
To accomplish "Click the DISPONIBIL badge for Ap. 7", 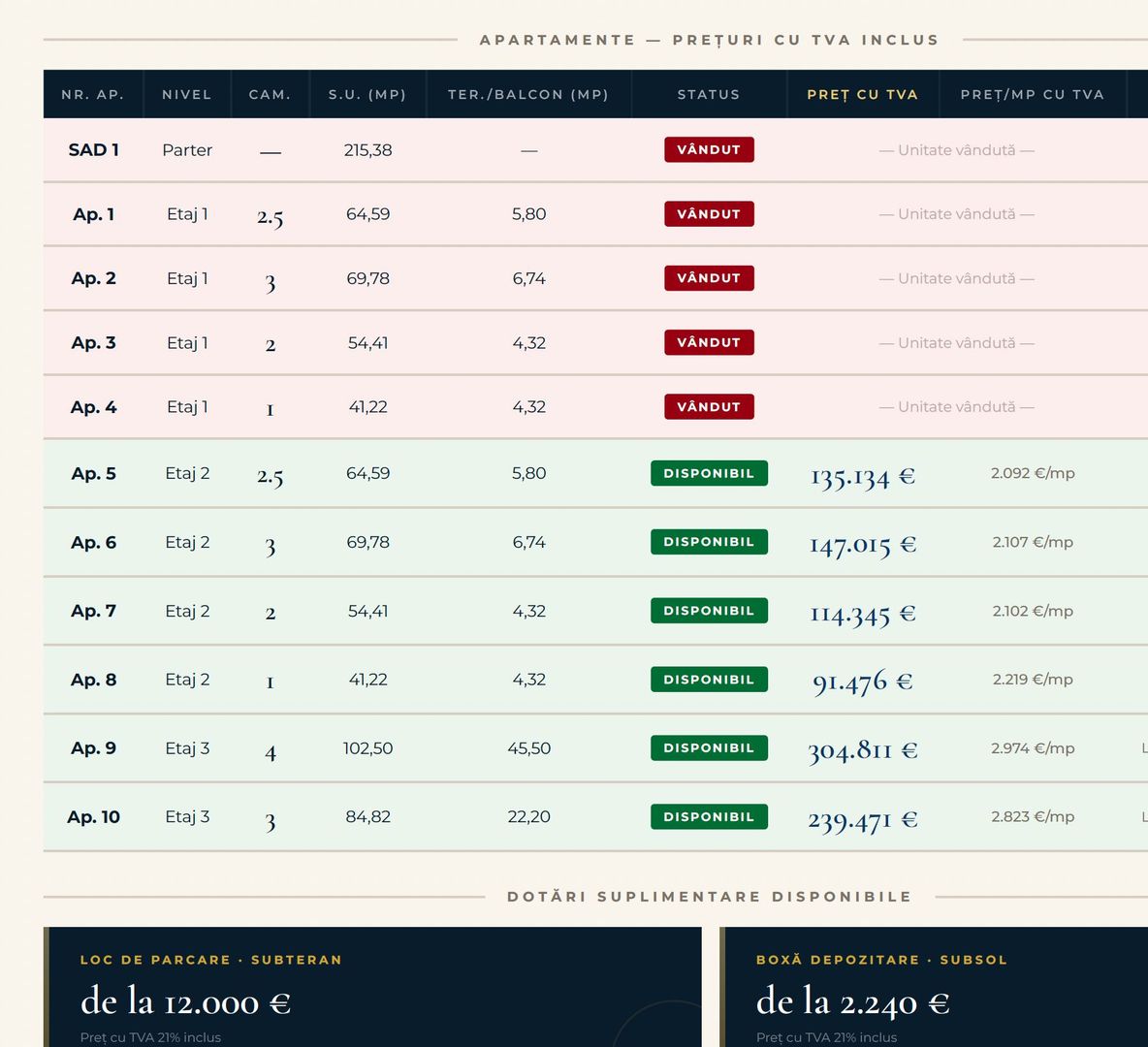I will [709, 611].
